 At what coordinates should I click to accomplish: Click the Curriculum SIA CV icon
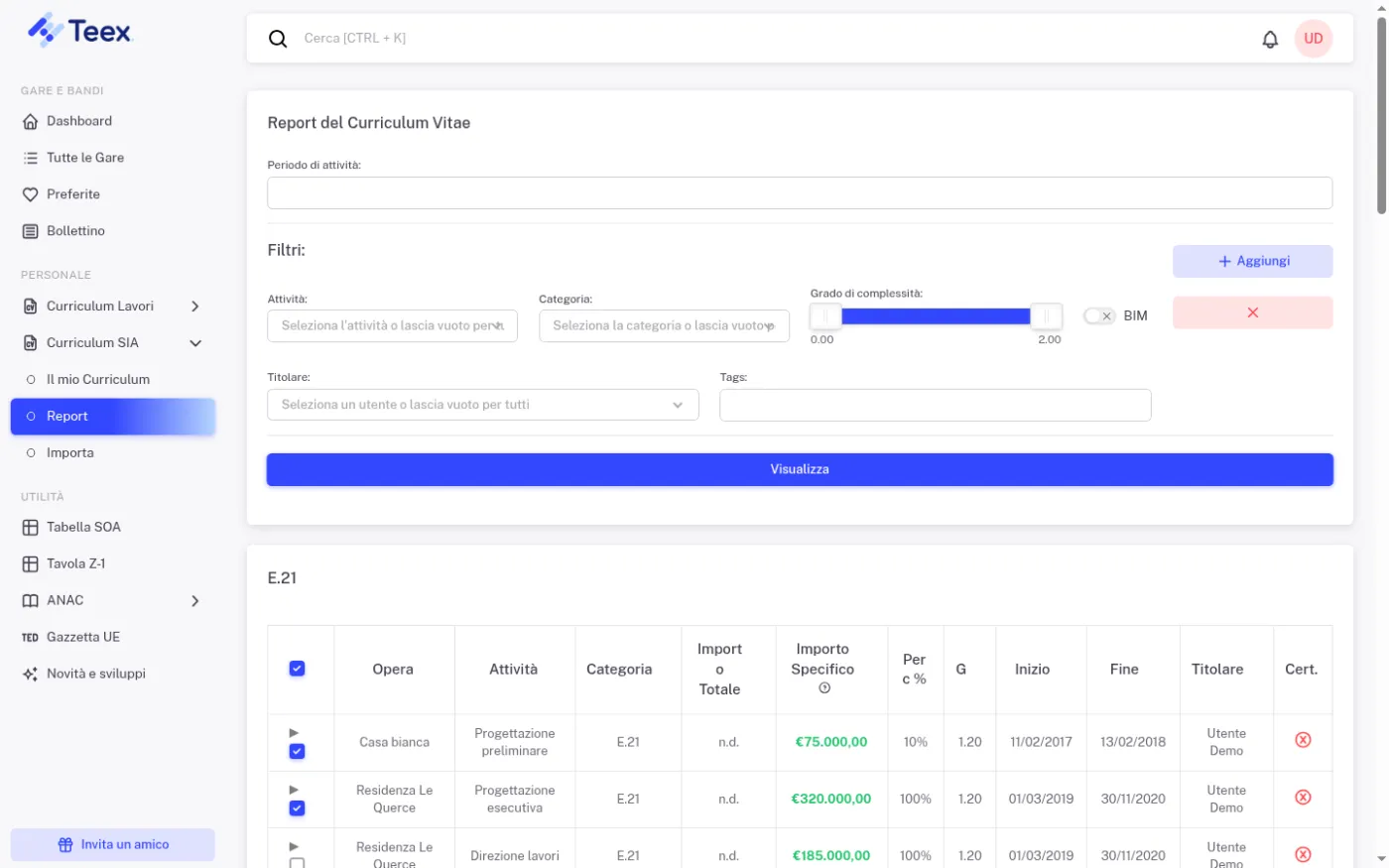point(31,343)
